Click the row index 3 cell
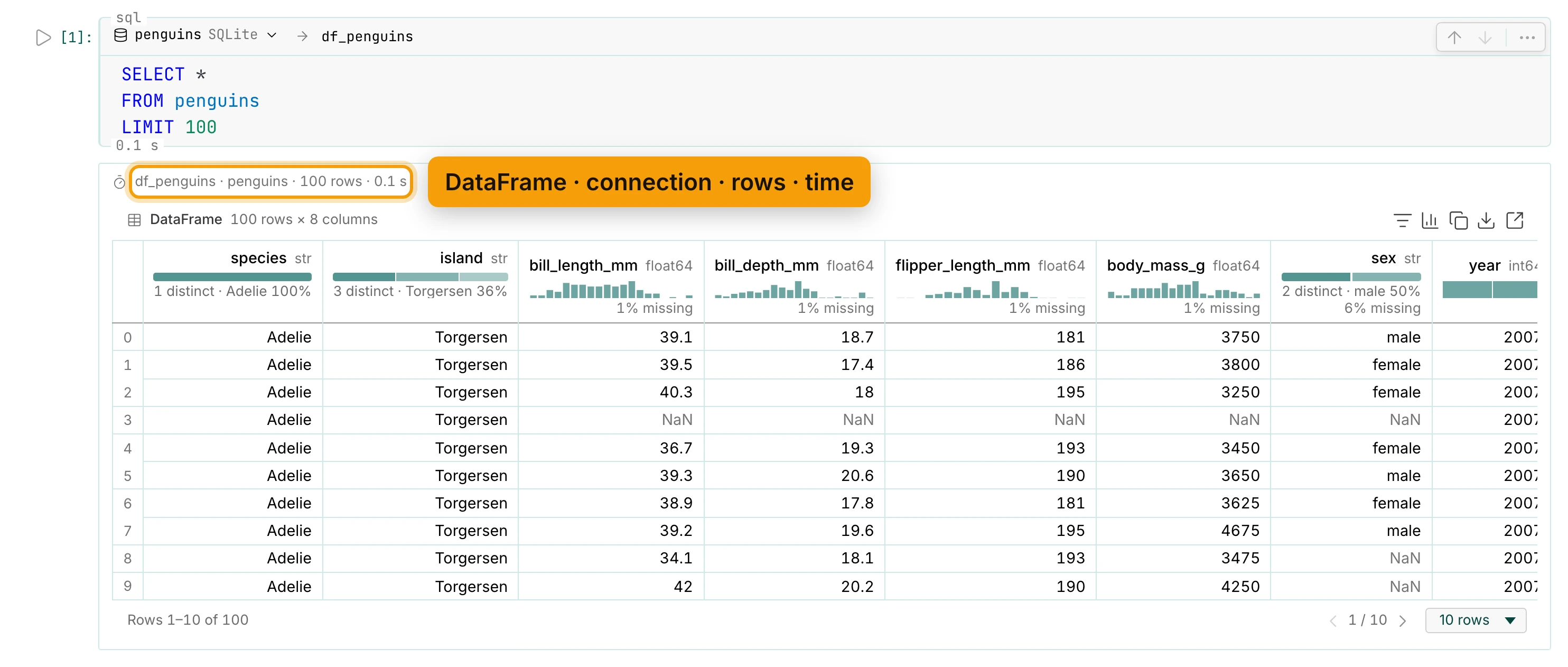The image size is (1568, 667). tap(128, 420)
